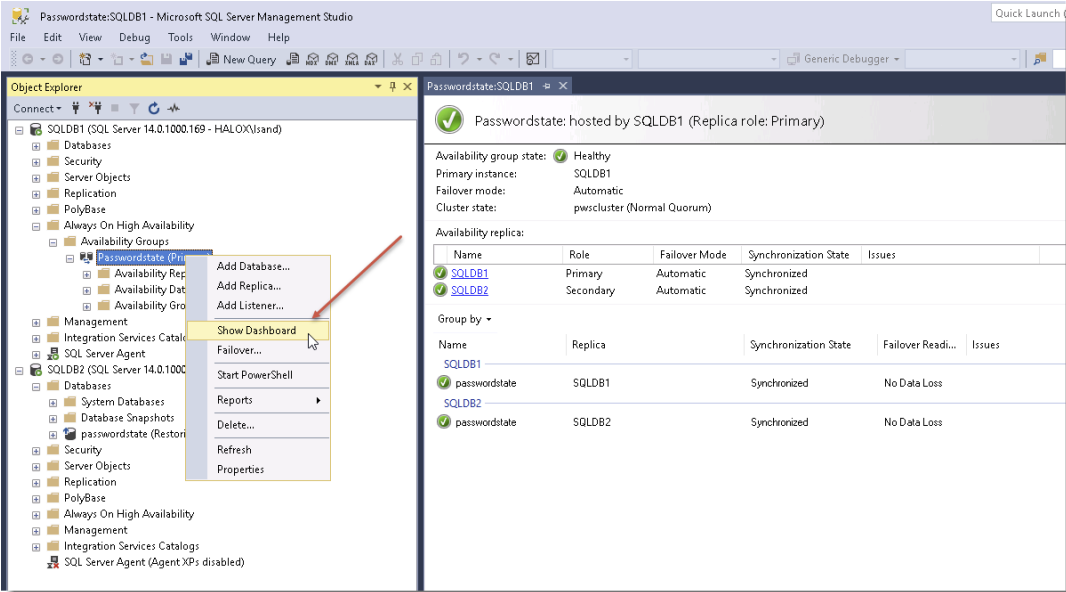Pin the Passwordstate:SQLDB1 document tab
This screenshot has width=1066, height=592.
click(547, 86)
